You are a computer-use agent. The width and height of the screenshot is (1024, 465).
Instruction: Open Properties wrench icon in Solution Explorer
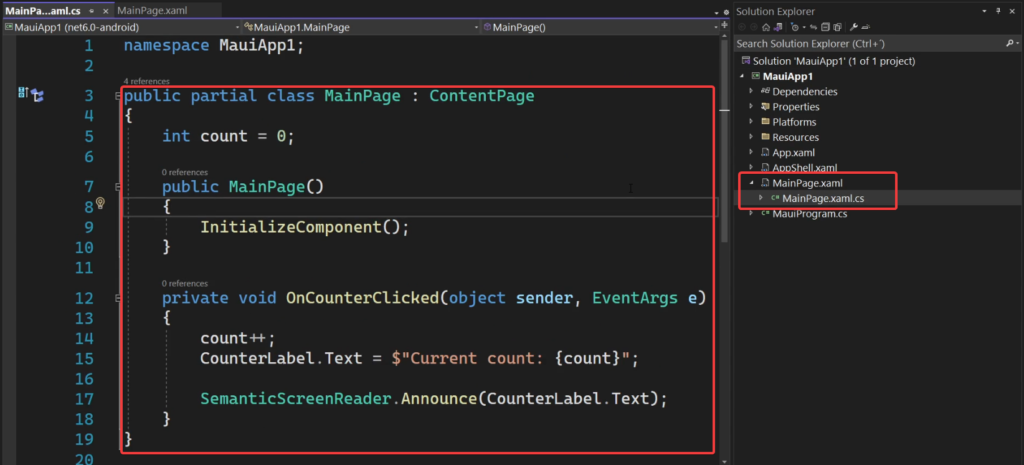(854, 27)
